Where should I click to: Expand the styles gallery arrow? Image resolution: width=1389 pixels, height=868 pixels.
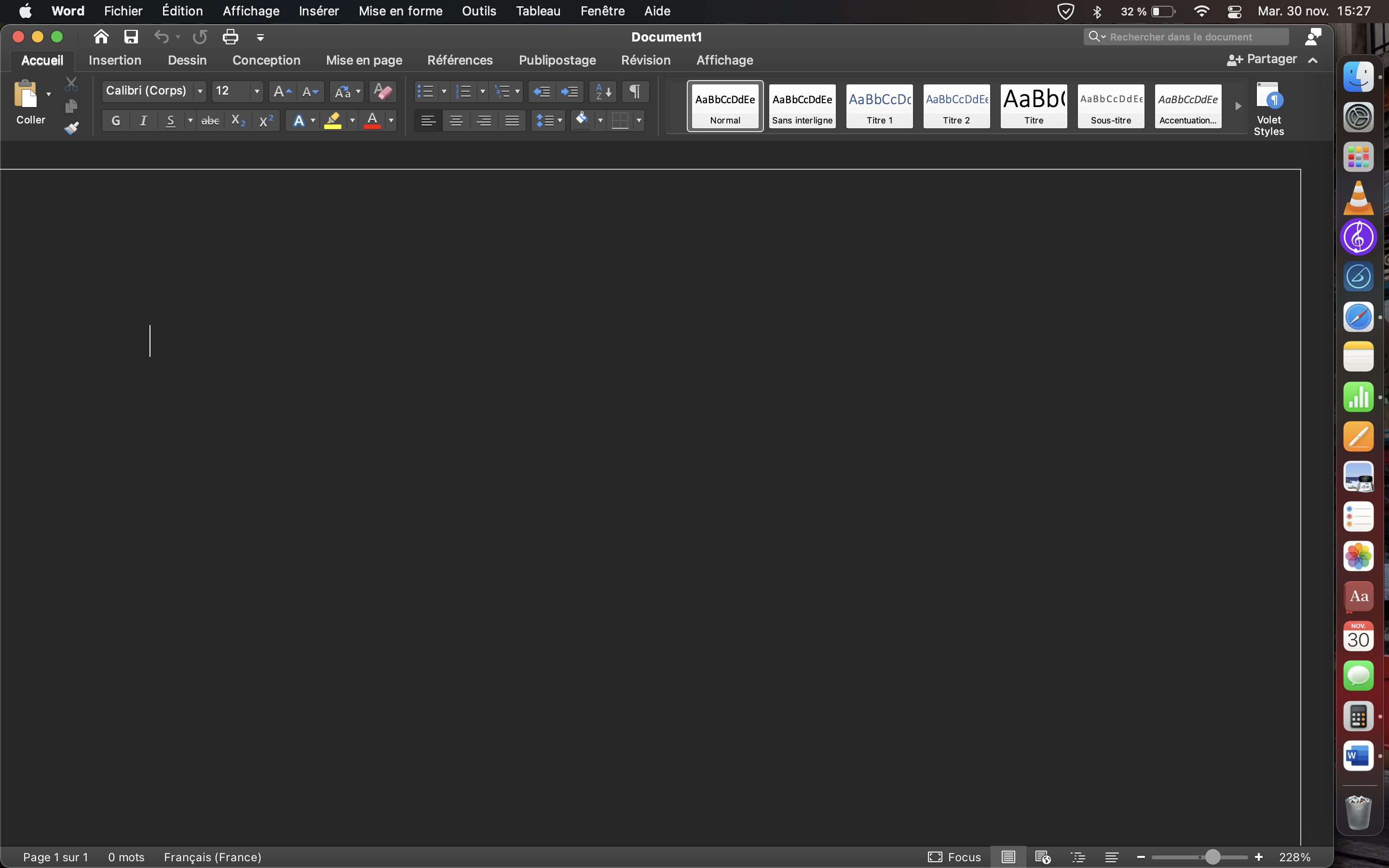pyautogui.click(x=1238, y=106)
